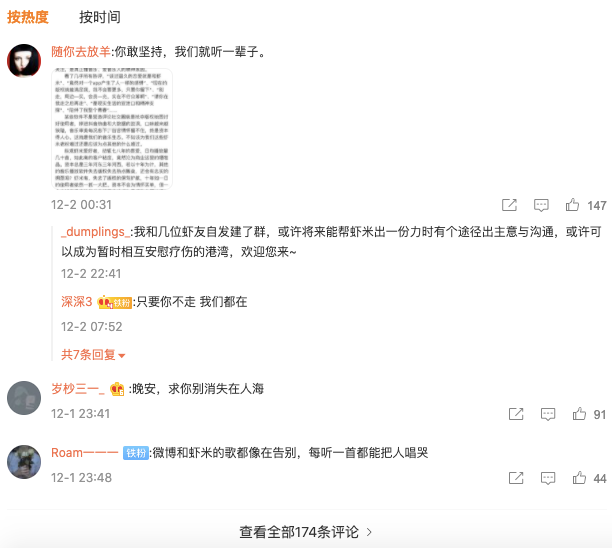612x548 pixels.
Task: Open Roam一一一 profile avatar
Action: 24,462
